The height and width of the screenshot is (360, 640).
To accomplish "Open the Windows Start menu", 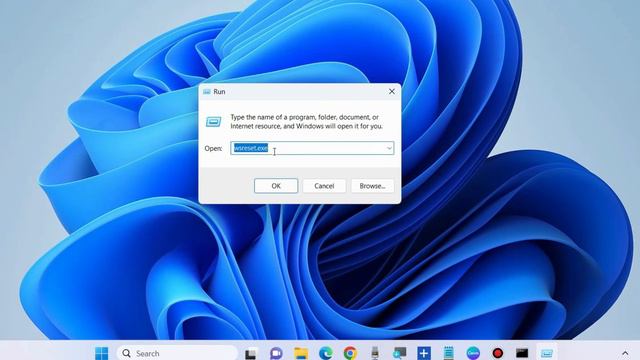I will [x=102, y=353].
